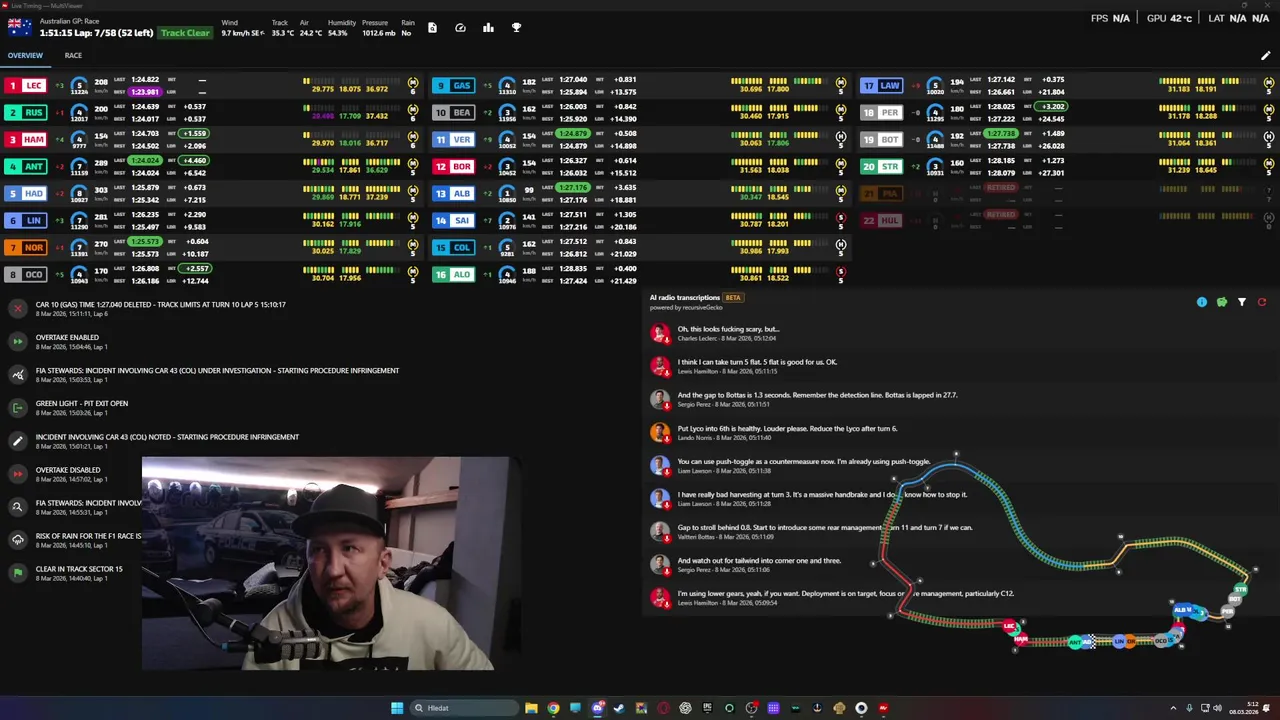Screen dimensions: 1280x720
Task: Click the OVERTAKE DISABLED message
Action: click(x=68, y=470)
